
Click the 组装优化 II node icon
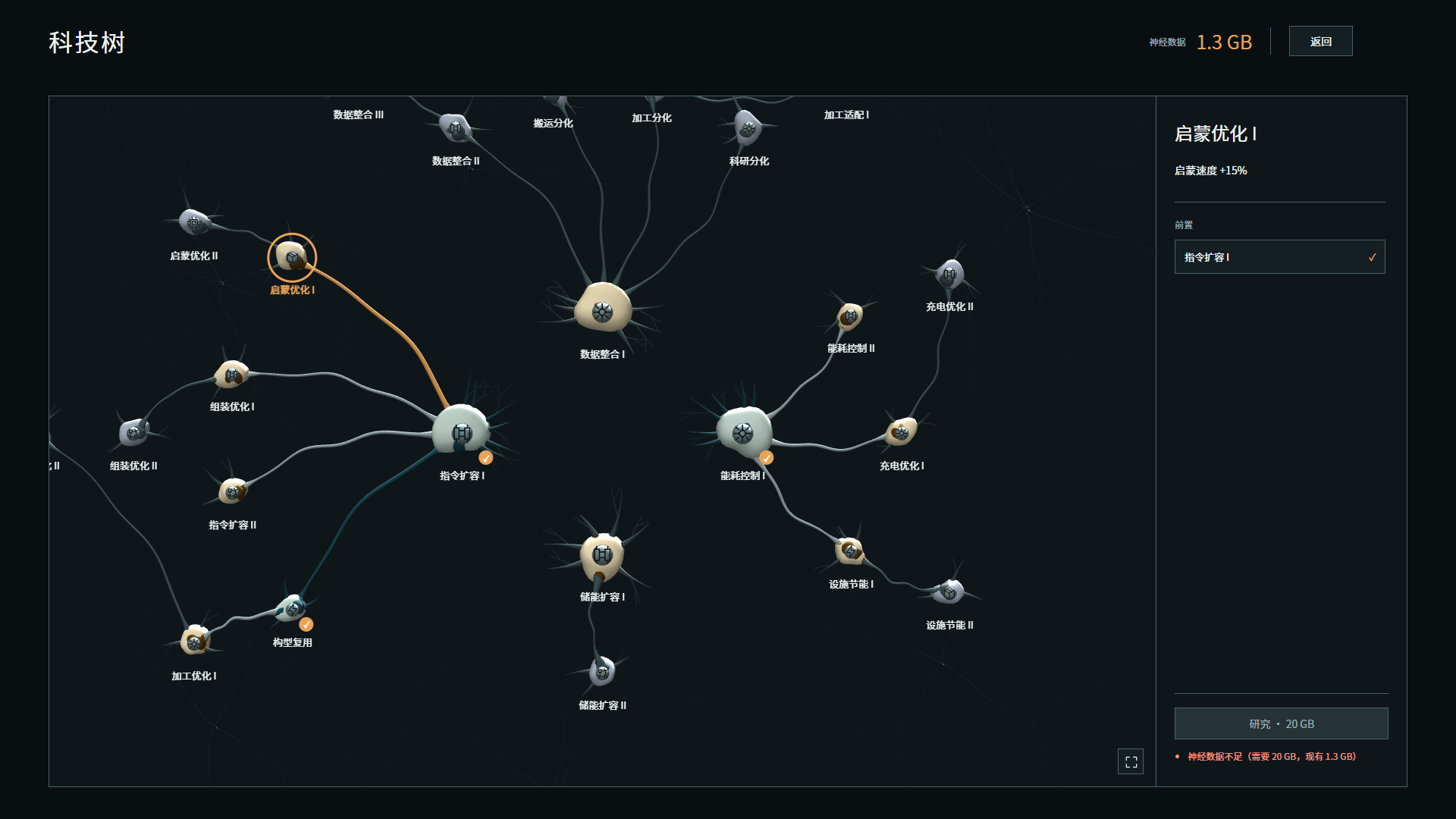tap(135, 432)
